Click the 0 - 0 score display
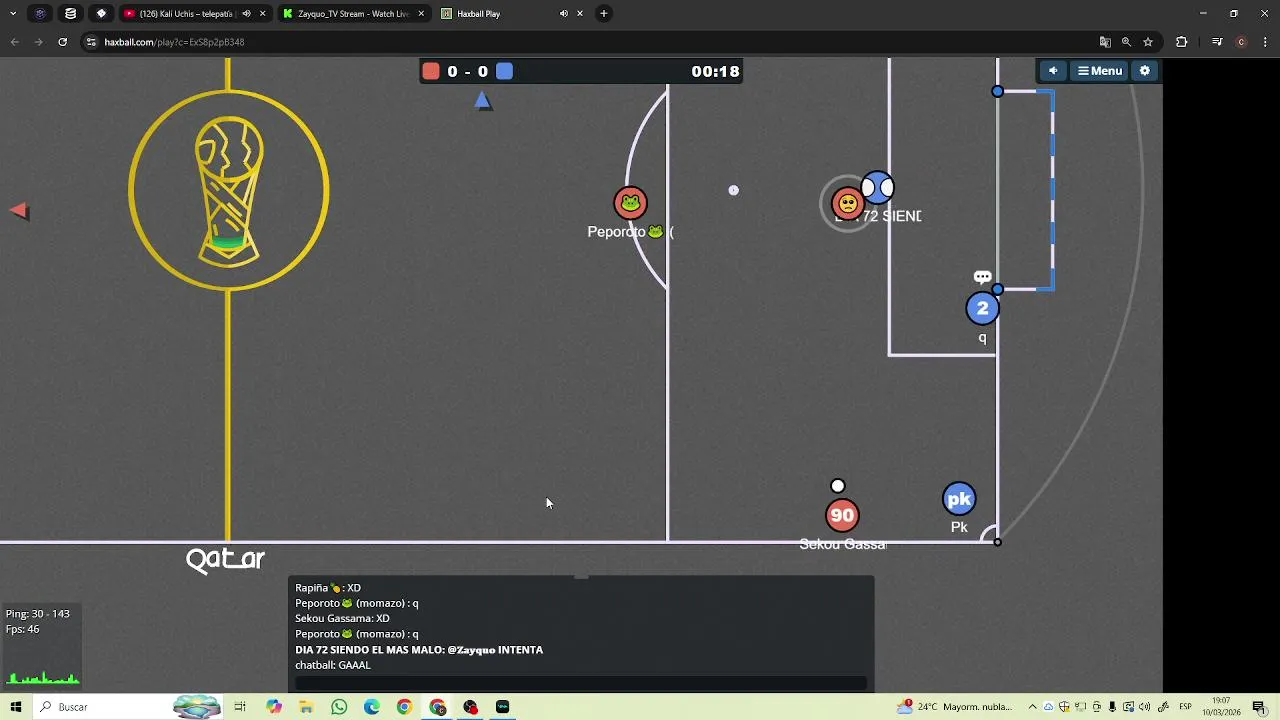Image resolution: width=1280 pixels, height=720 pixels. click(467, 71)
